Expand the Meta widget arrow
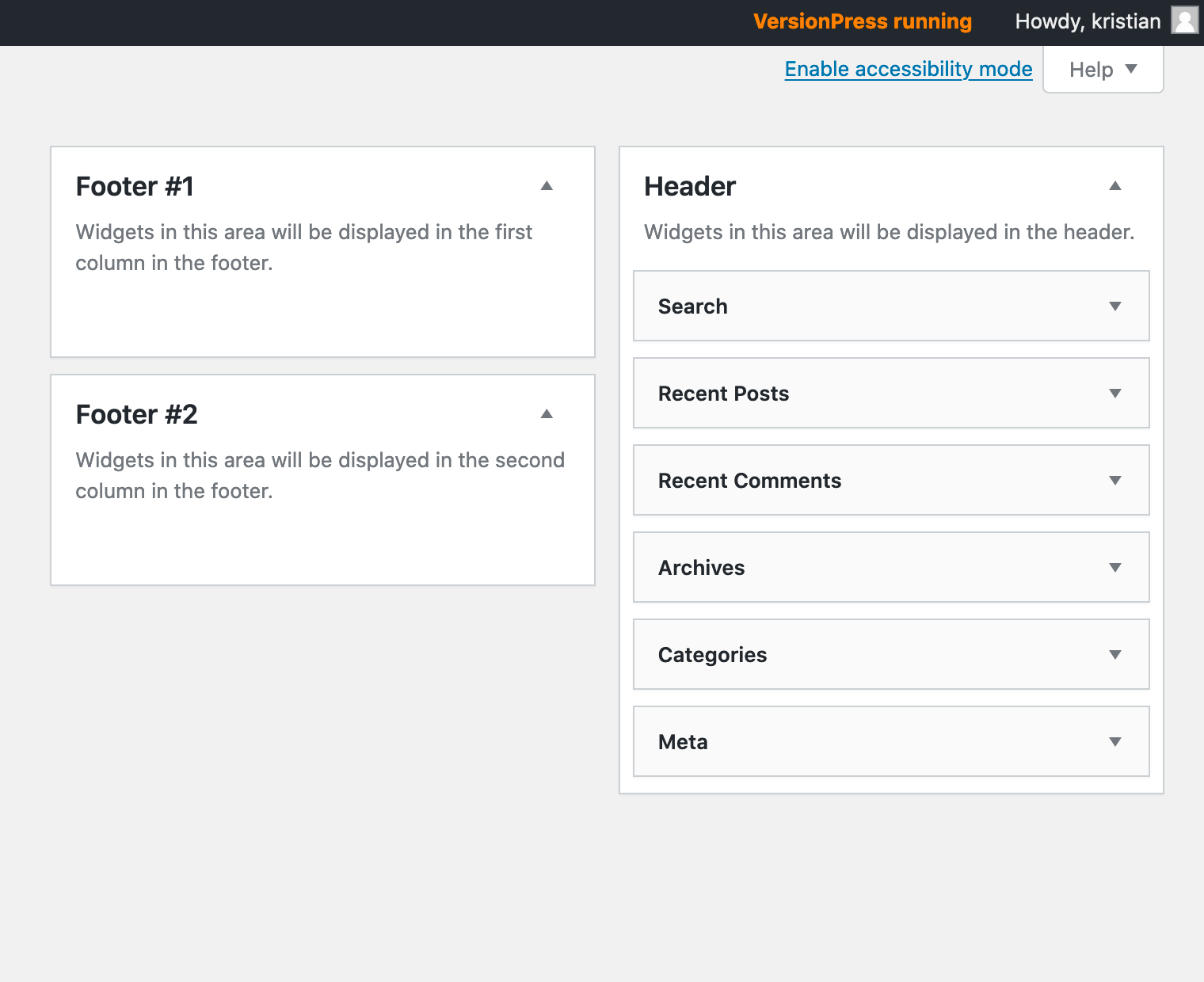 tap(1114, 742)
